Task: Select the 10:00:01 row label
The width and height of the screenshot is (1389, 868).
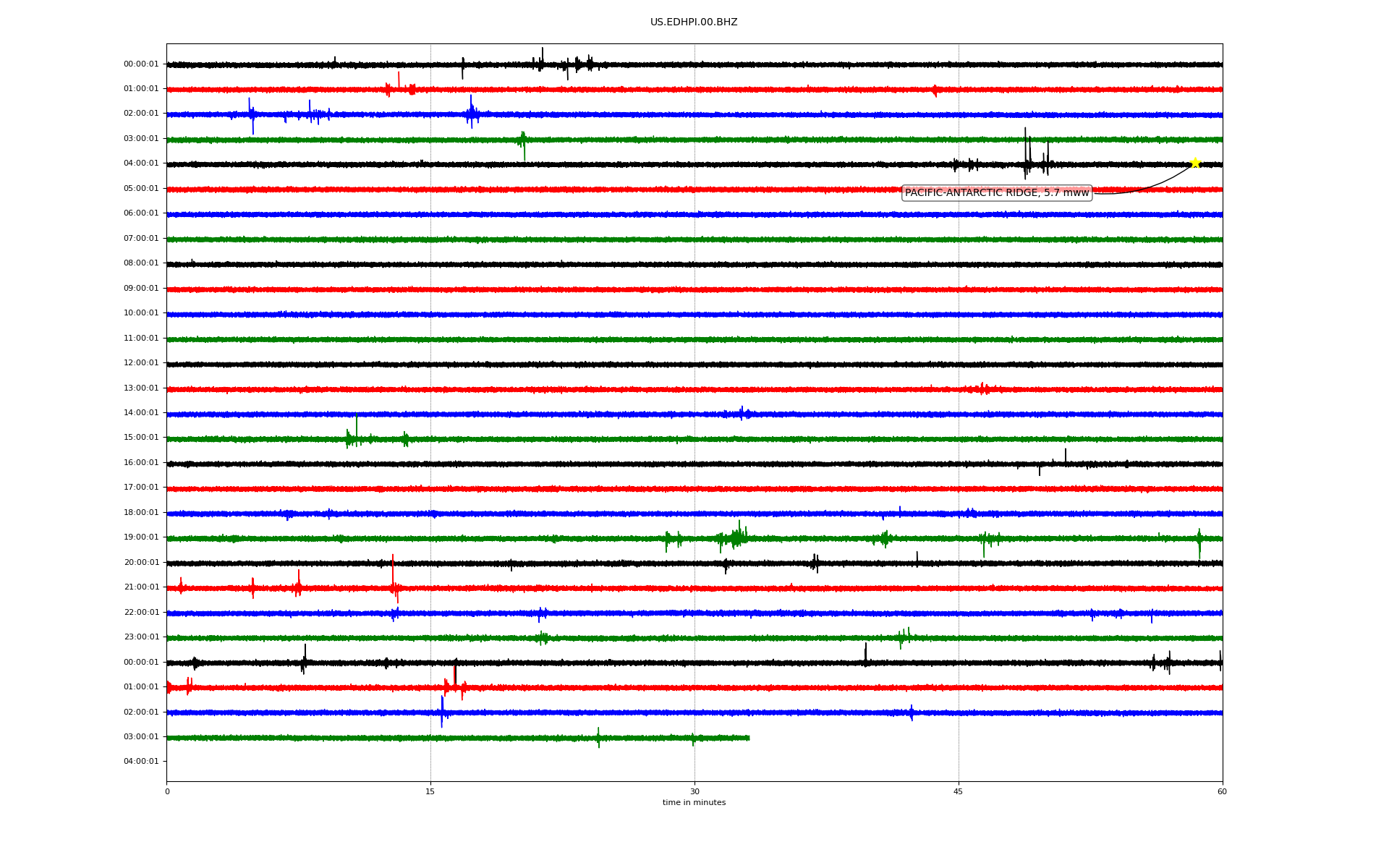Action: pos(141,313)
